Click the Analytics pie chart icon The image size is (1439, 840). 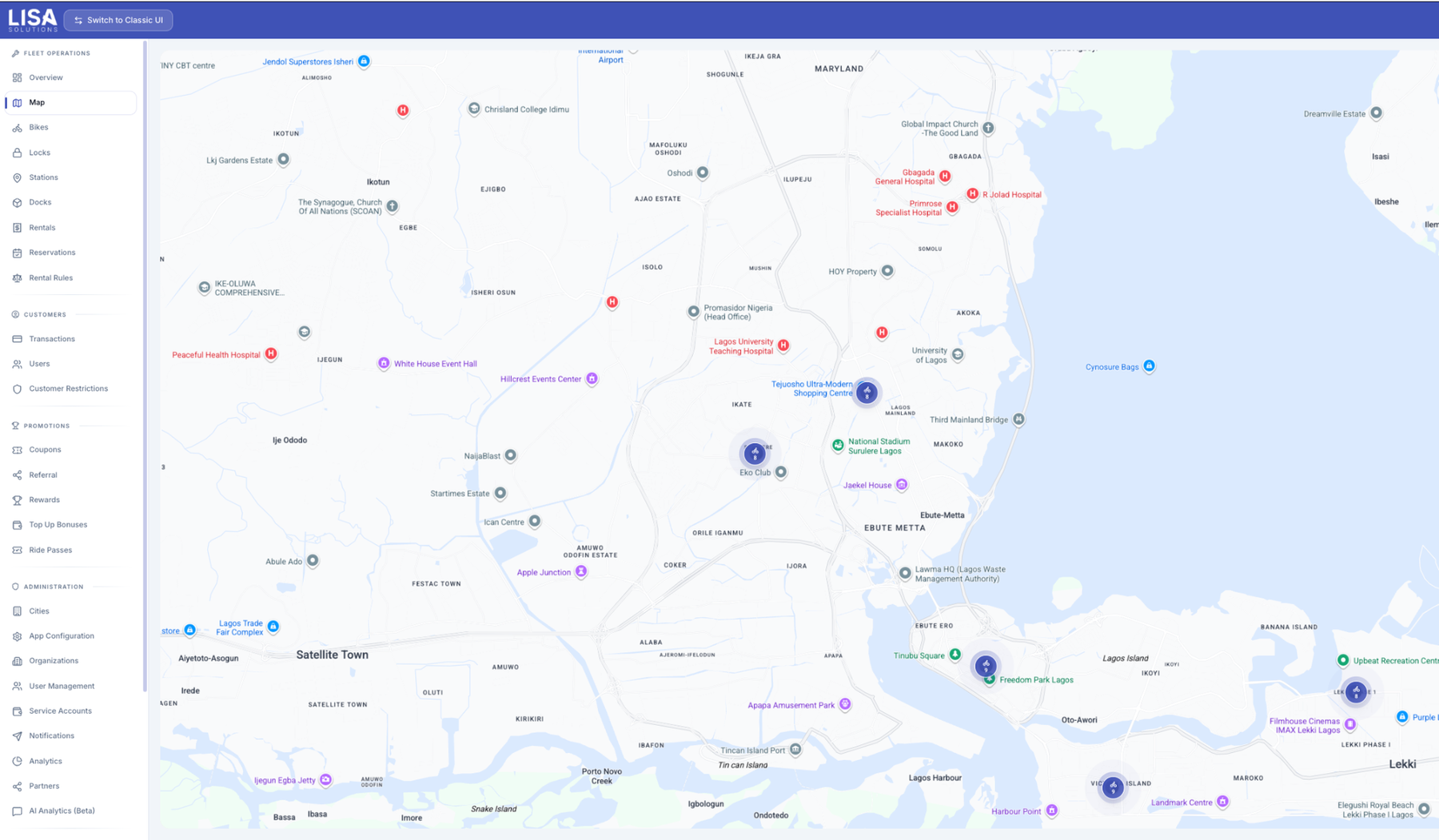pyautogui.click(x=17, y=761)
